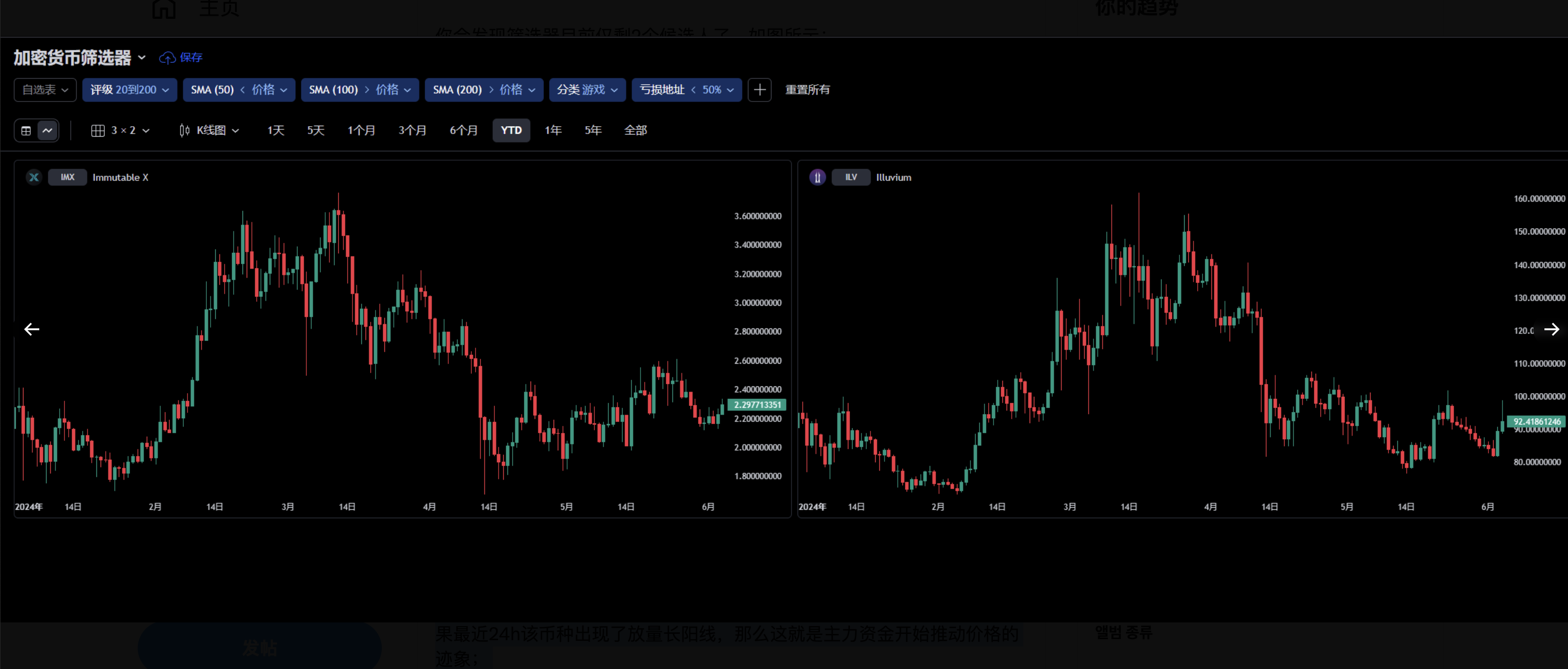The image size is (1568, 669).
Task: Select the 6个月 time range
Action: point(463,130)
